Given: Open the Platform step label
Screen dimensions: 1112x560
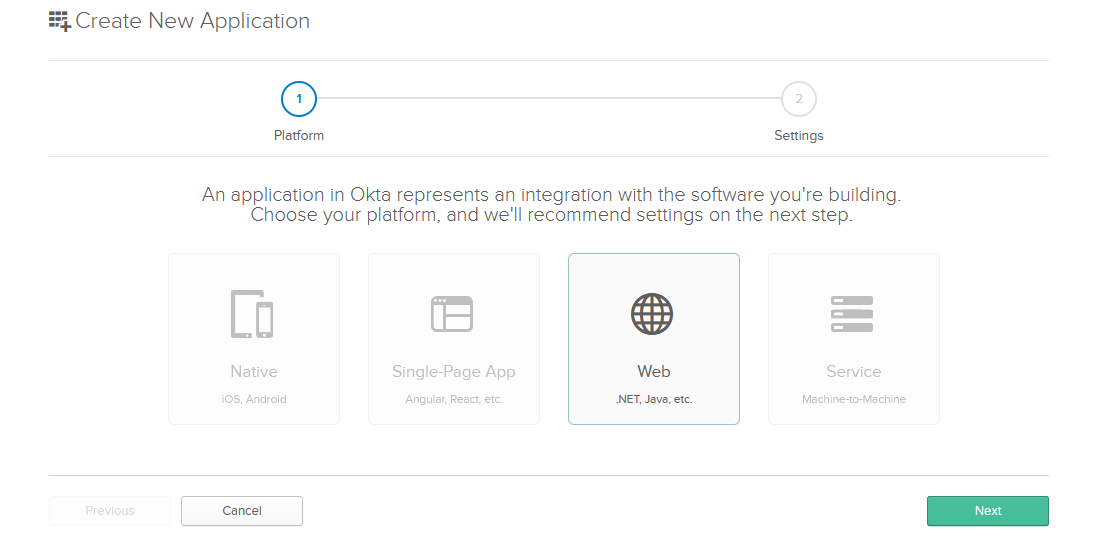Looking at the screenshot, I should tap(299, 135).
